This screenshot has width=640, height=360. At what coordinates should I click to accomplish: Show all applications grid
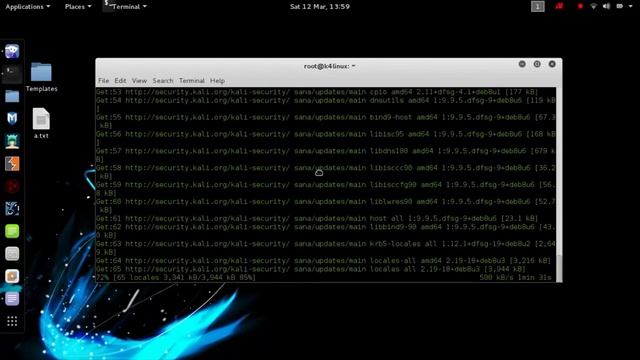coord(12,321)
